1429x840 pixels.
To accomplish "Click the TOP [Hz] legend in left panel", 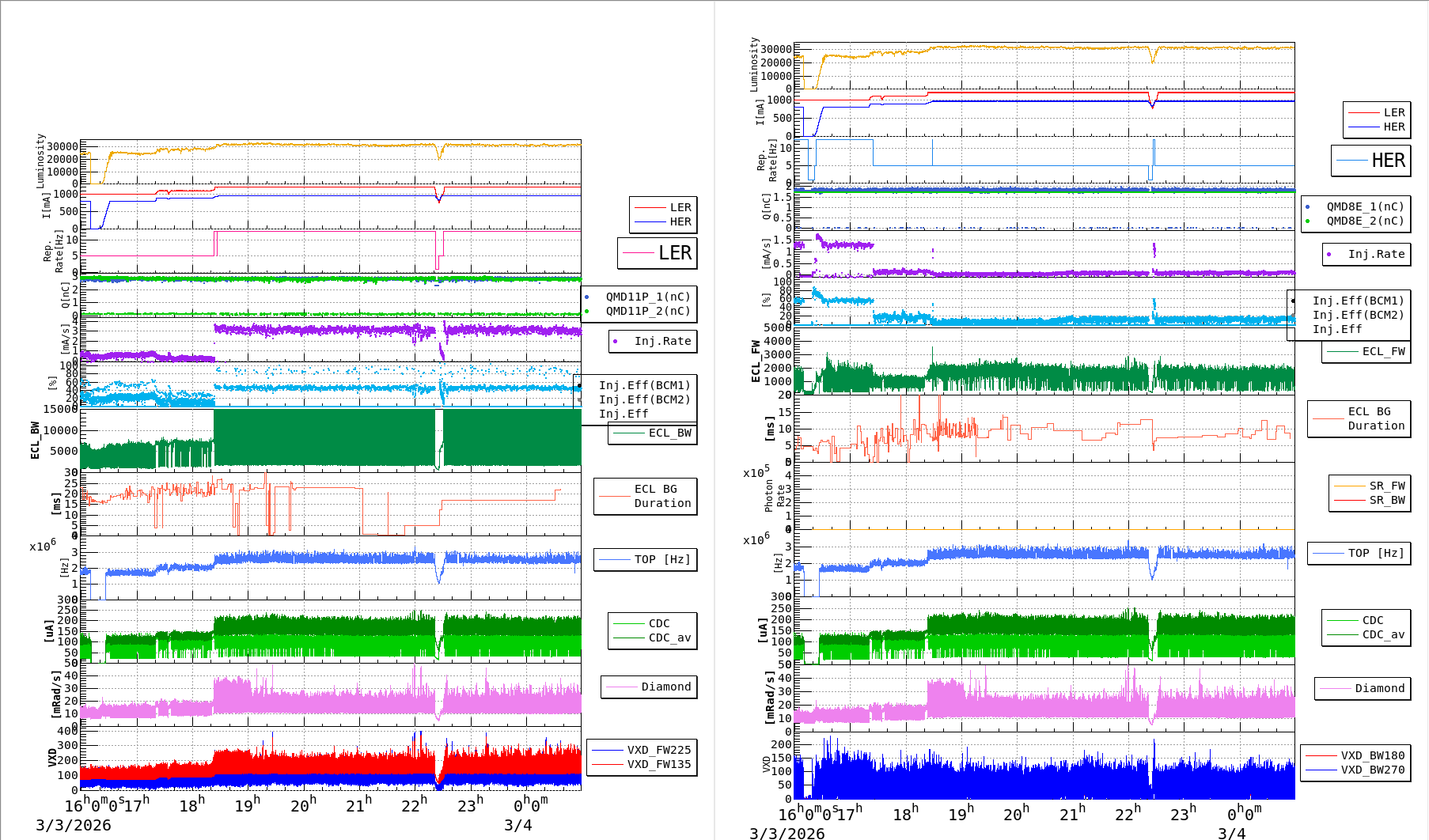I will click(661, 559).
